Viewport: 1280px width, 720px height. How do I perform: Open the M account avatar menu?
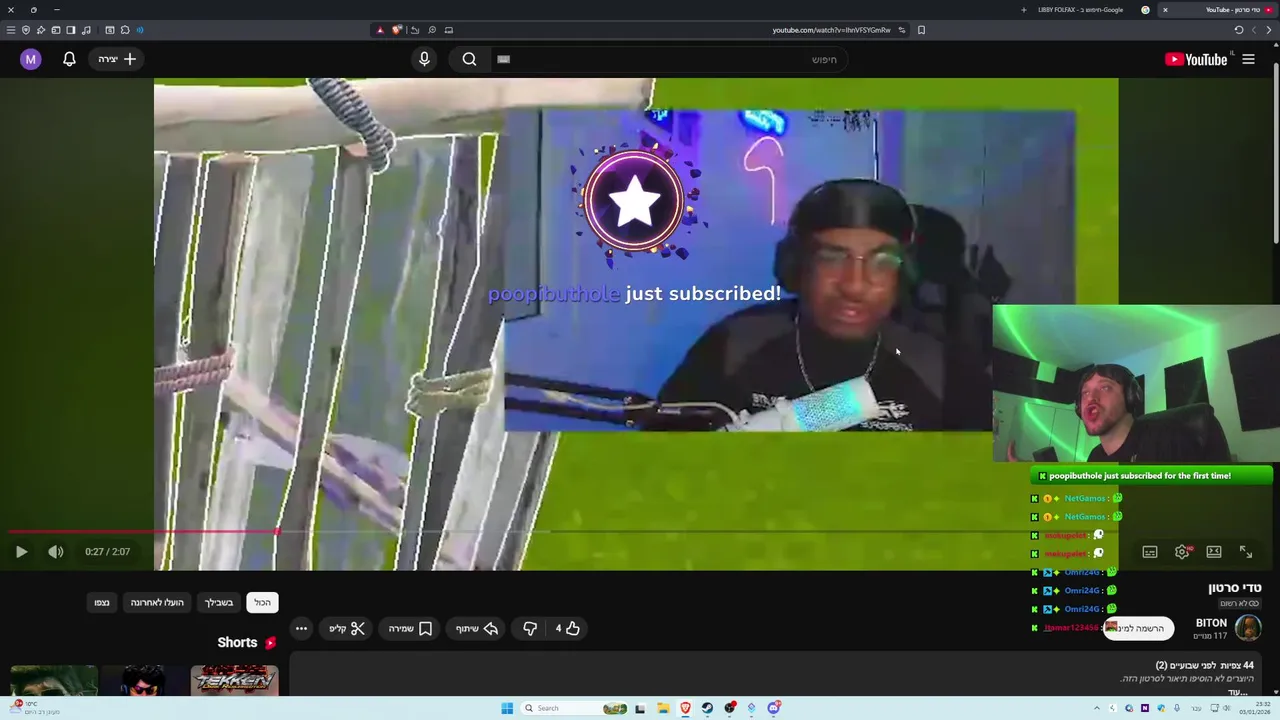coord(30,59)
